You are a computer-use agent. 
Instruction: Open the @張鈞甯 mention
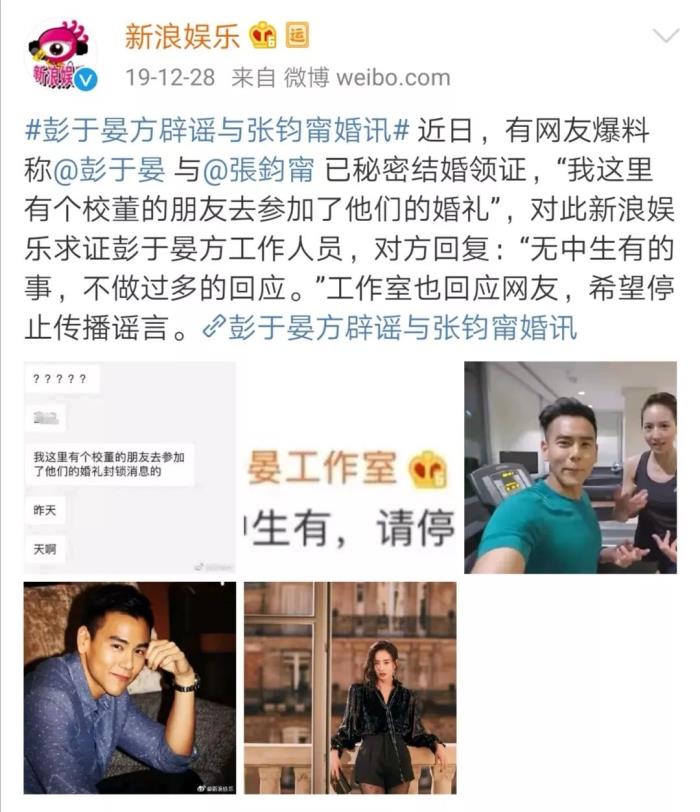pos(258,170)
